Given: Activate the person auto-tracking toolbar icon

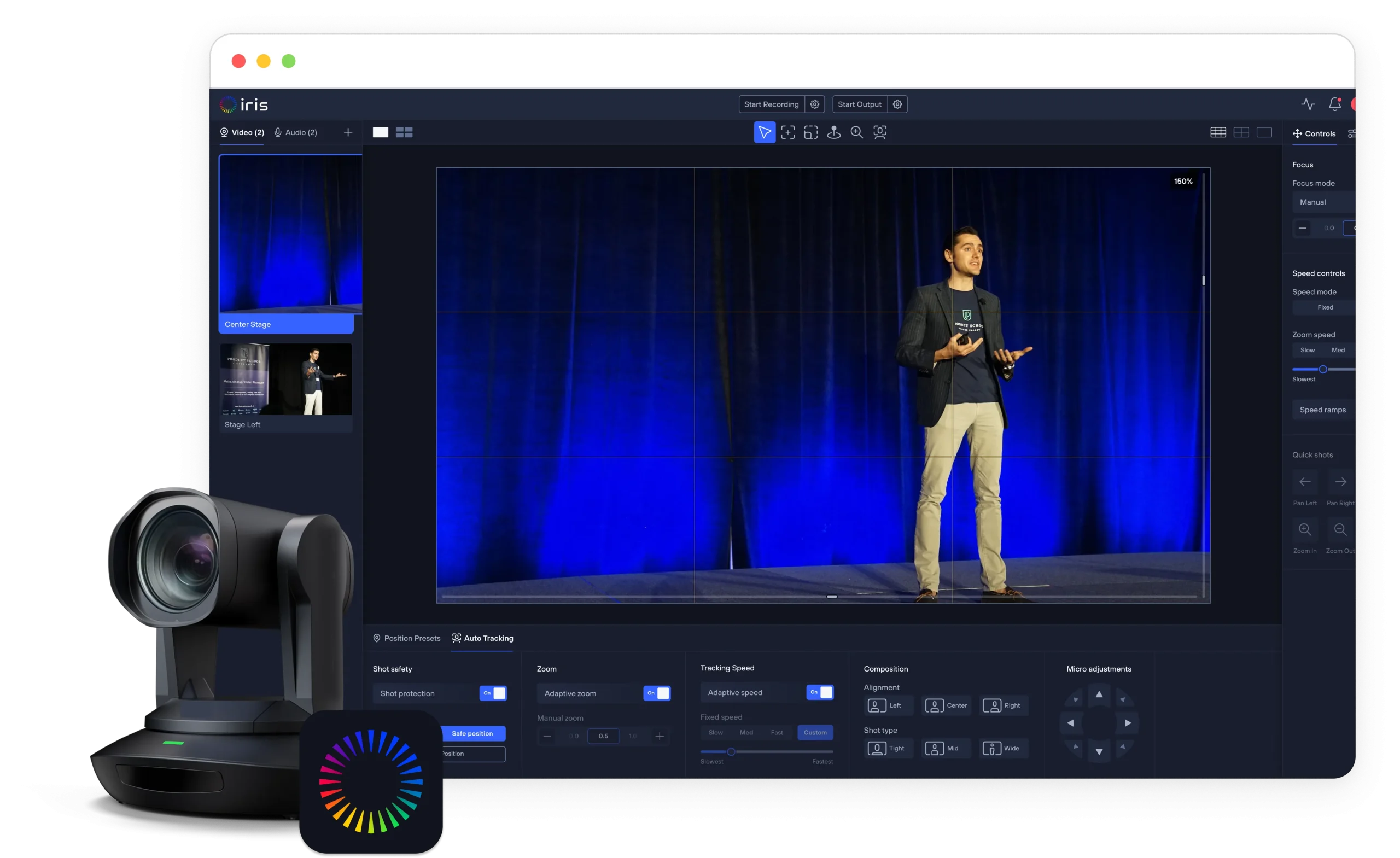Looking at the screenshot, I should (x=879, y=132).
